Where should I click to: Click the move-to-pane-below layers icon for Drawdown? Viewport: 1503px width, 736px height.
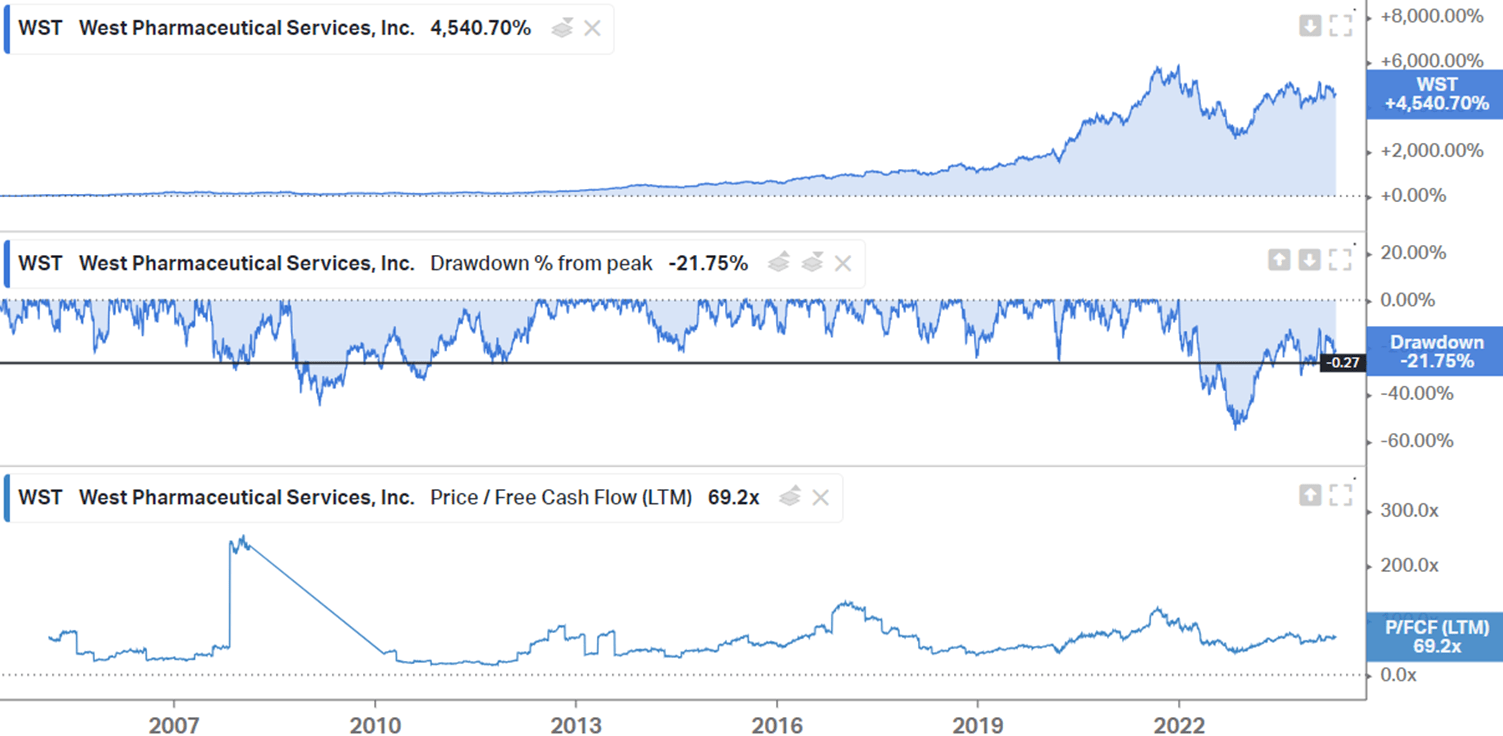(x=813, y=263)
